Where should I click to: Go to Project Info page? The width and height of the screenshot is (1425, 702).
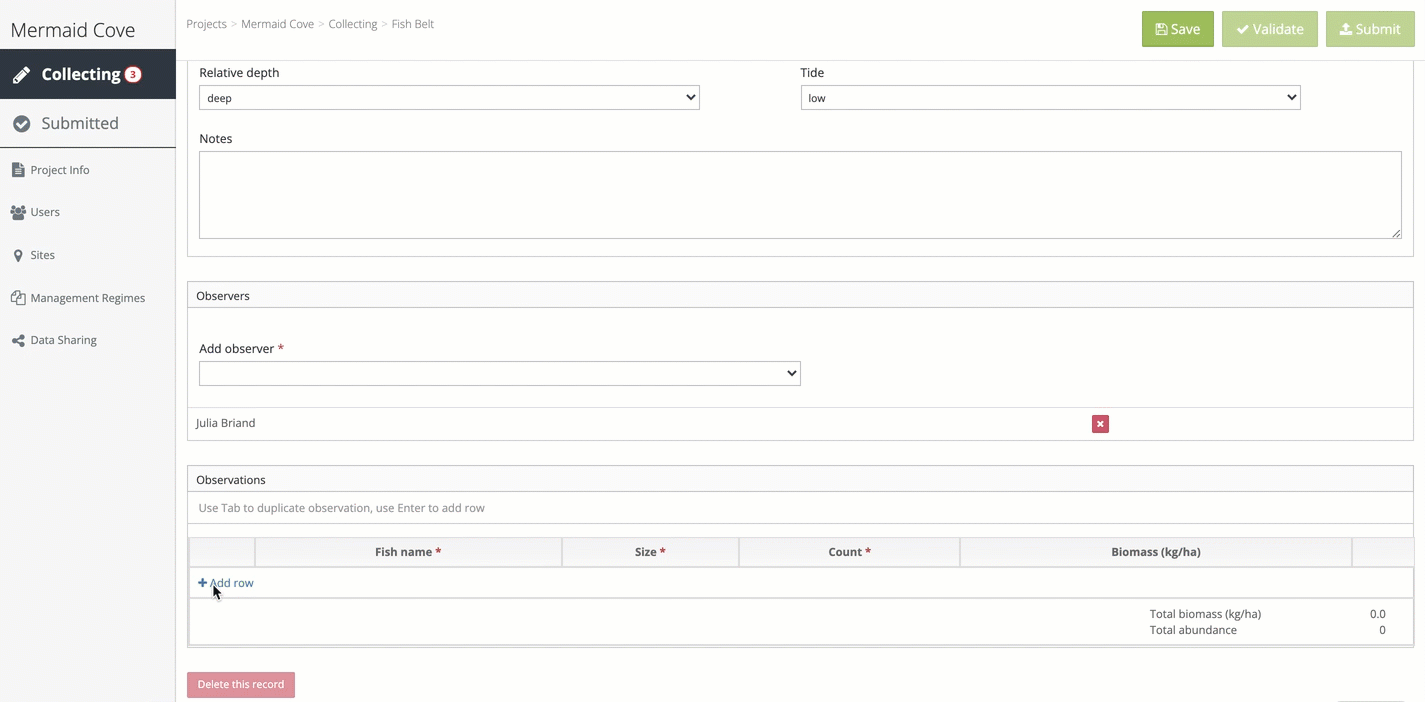(60, 170)
